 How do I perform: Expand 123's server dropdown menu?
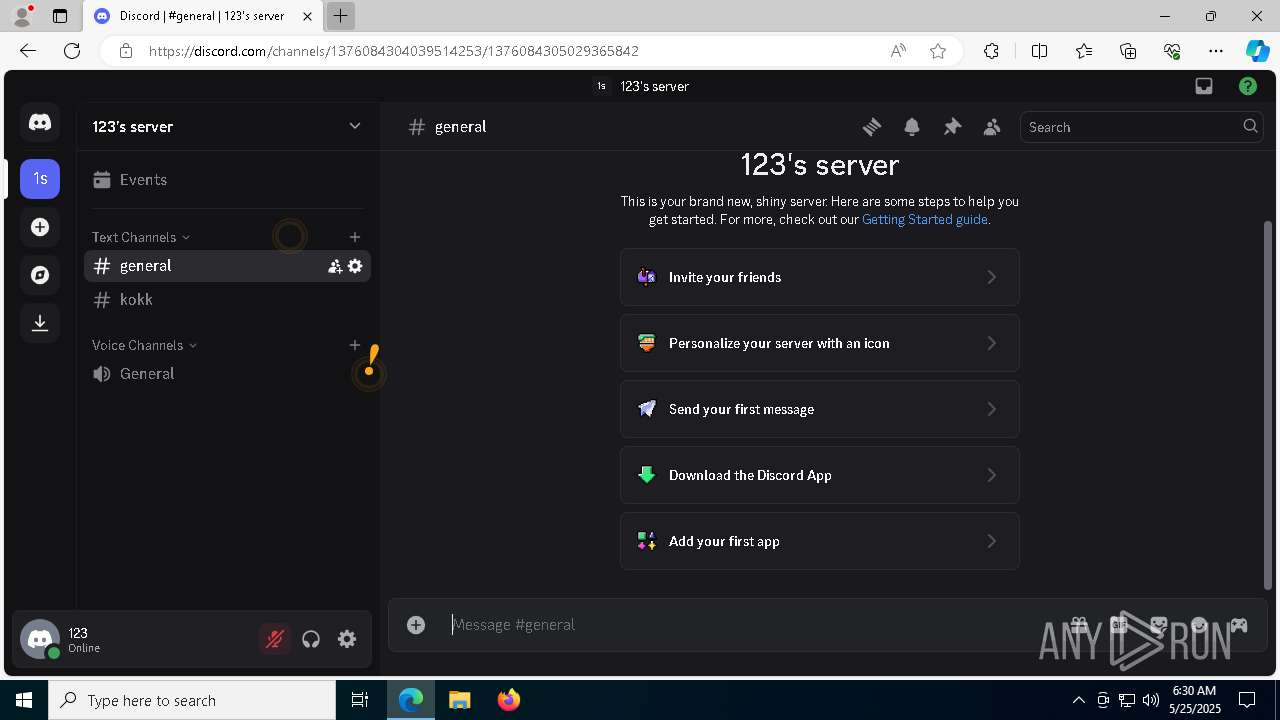[355, 126]
